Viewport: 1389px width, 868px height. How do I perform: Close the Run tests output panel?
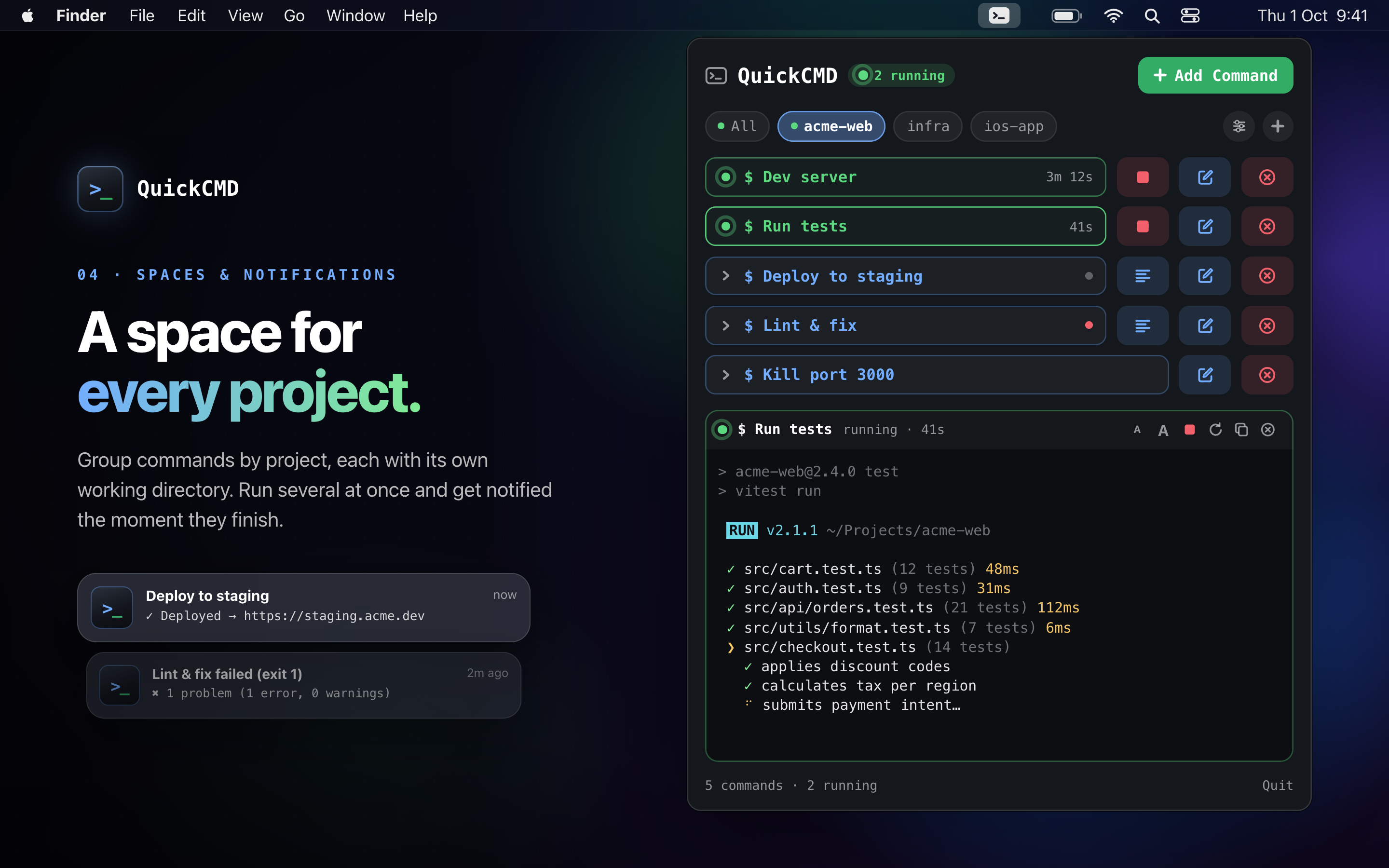1267,430
